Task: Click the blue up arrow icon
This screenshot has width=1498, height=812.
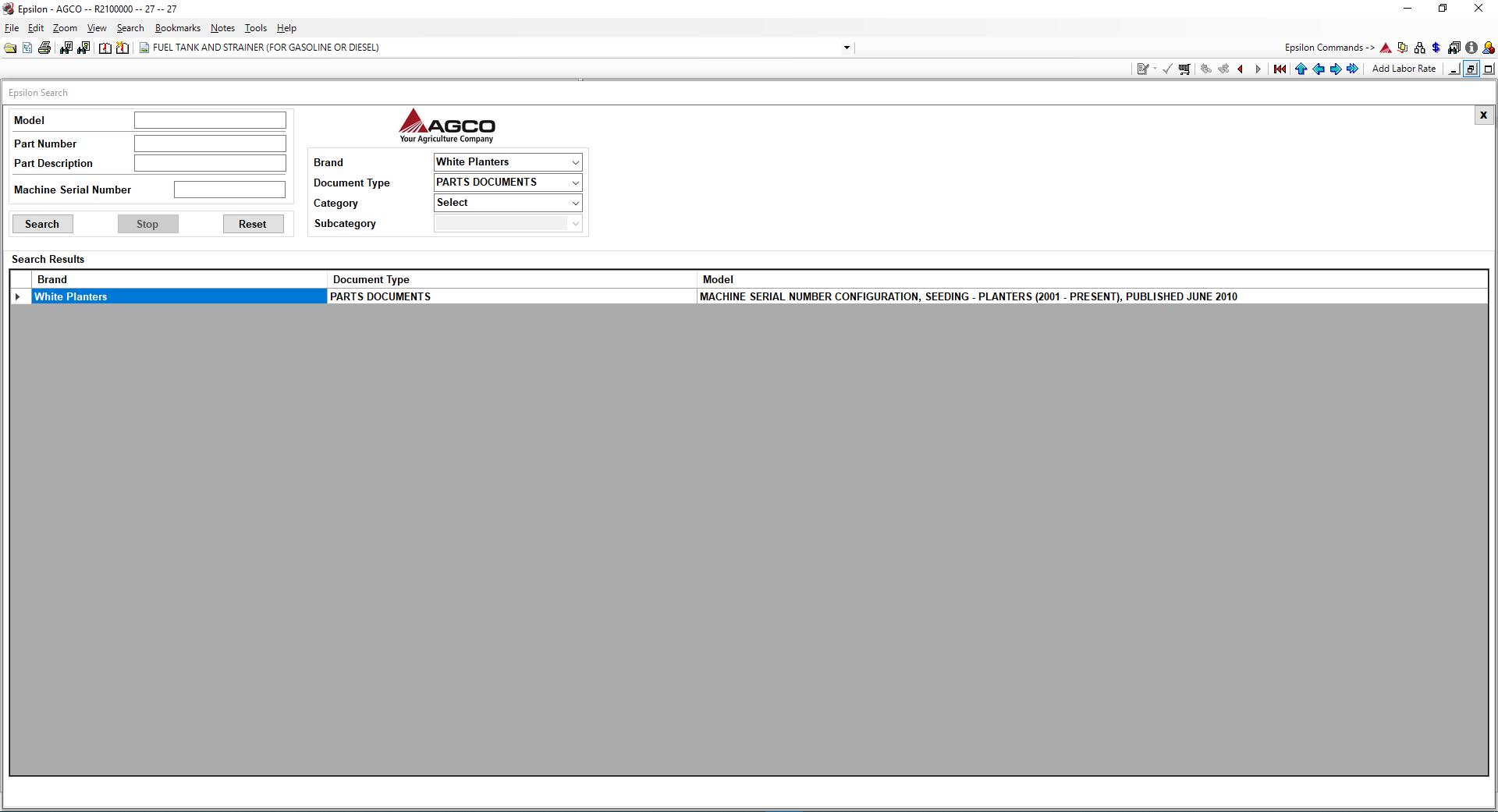Action: [x=1301, y=69]
